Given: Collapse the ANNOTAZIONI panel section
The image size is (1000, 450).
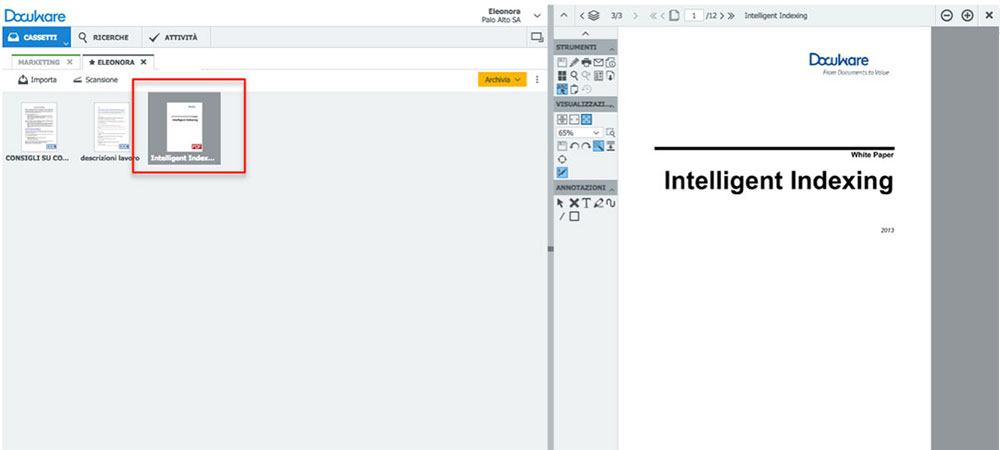Looking at the screenshot, I should (612, 189).
